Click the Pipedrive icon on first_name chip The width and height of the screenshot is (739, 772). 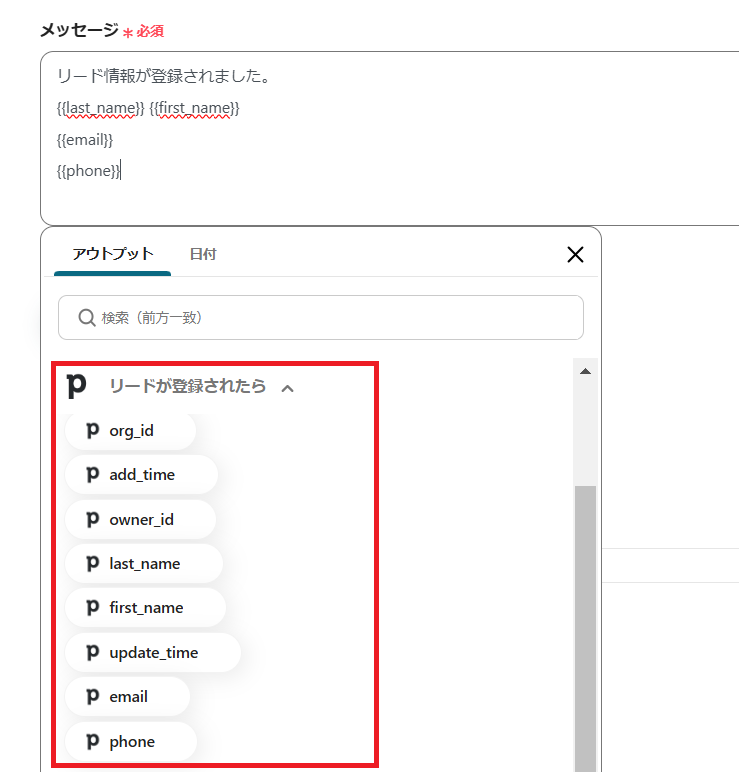tap(93, 607)
